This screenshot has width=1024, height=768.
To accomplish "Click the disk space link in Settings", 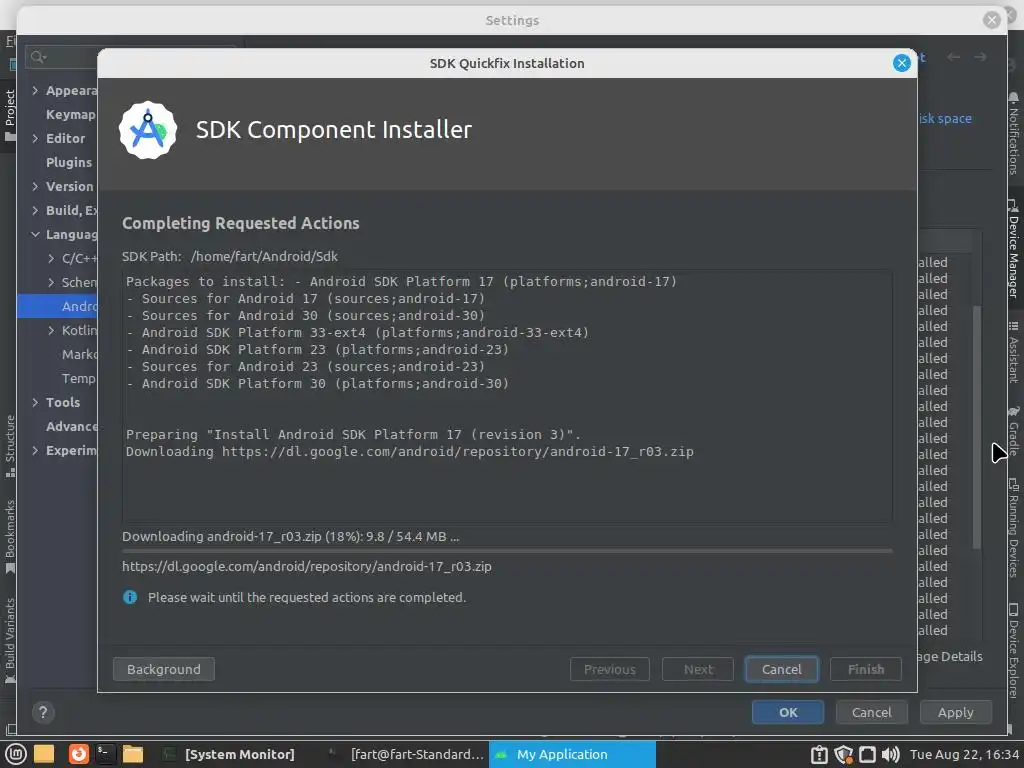I will pyautogui.click(x=945, y=118).
